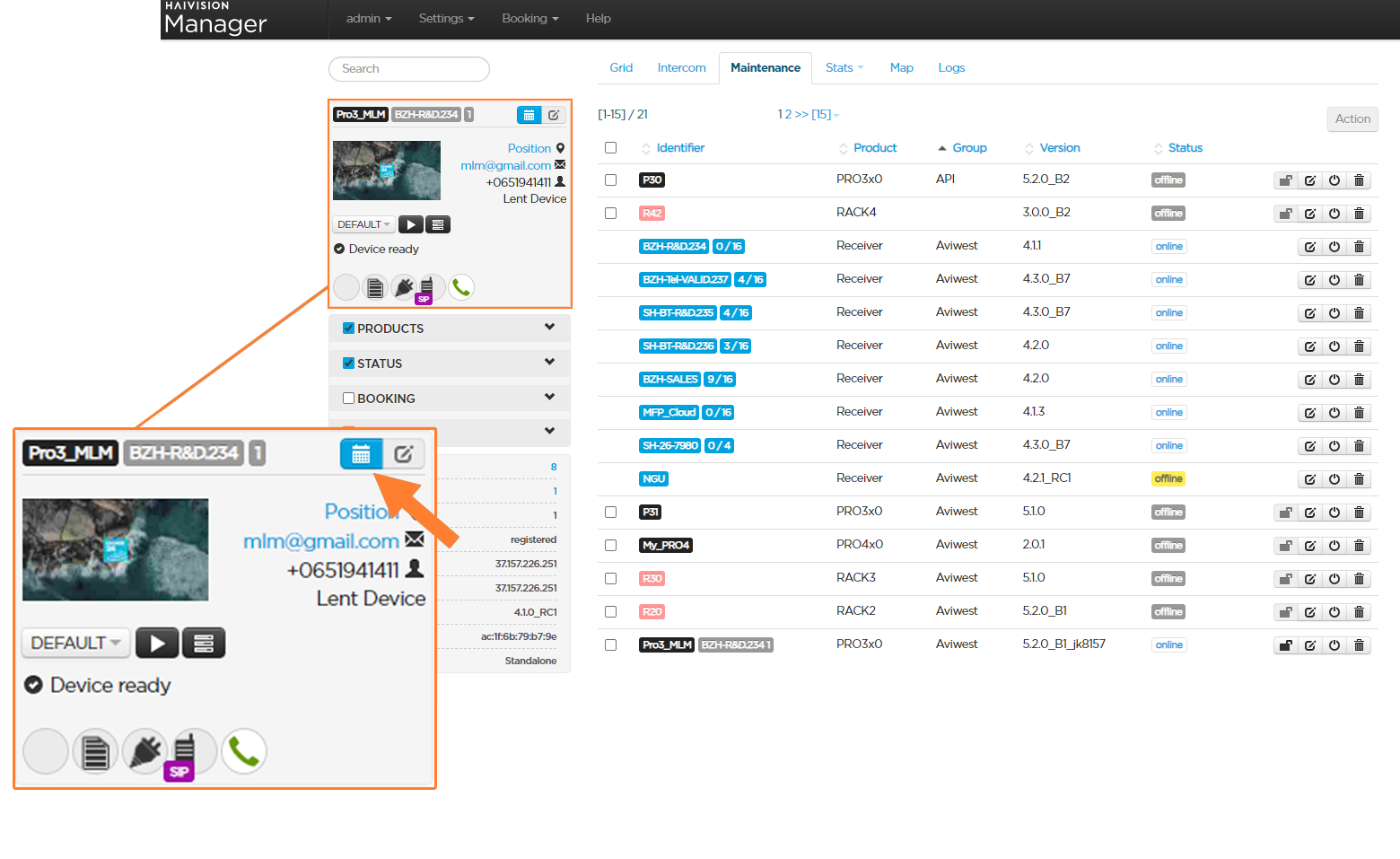Image resolution: width=1400 pixels, height=859 pixels.
Task: Click the Action button
Action: click(1352, 119)
